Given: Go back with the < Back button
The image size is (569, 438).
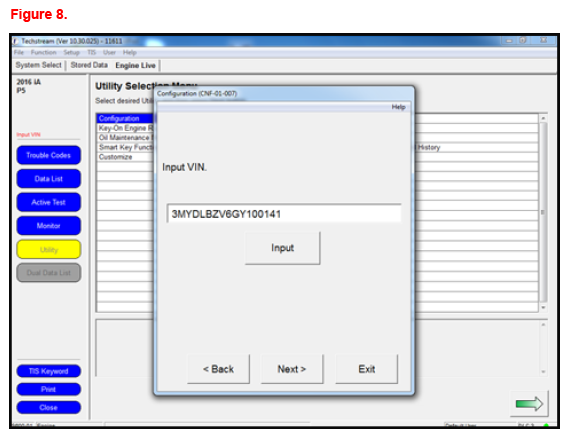Looking at the screenshot, I should [x=218, y=369].
